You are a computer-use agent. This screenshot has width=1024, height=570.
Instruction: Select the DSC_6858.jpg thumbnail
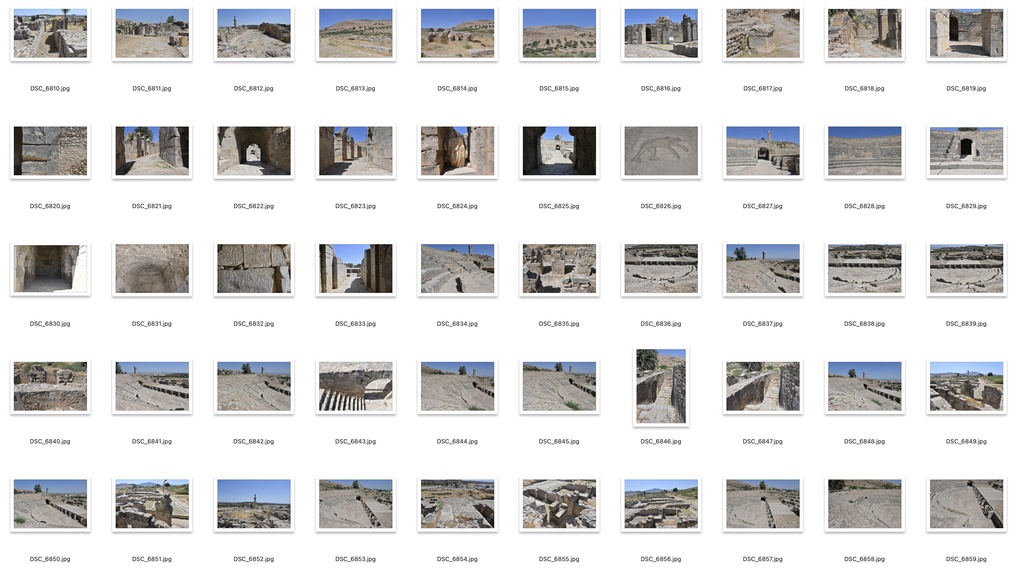pyautogui.click(x=865, y=503)
